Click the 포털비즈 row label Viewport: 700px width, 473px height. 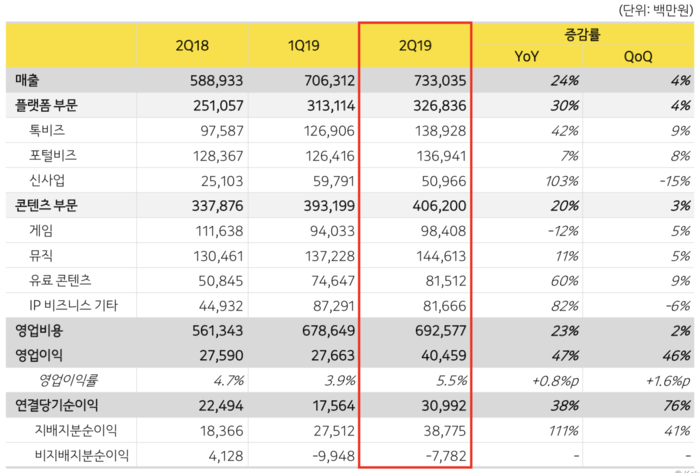tap(54, 155)
